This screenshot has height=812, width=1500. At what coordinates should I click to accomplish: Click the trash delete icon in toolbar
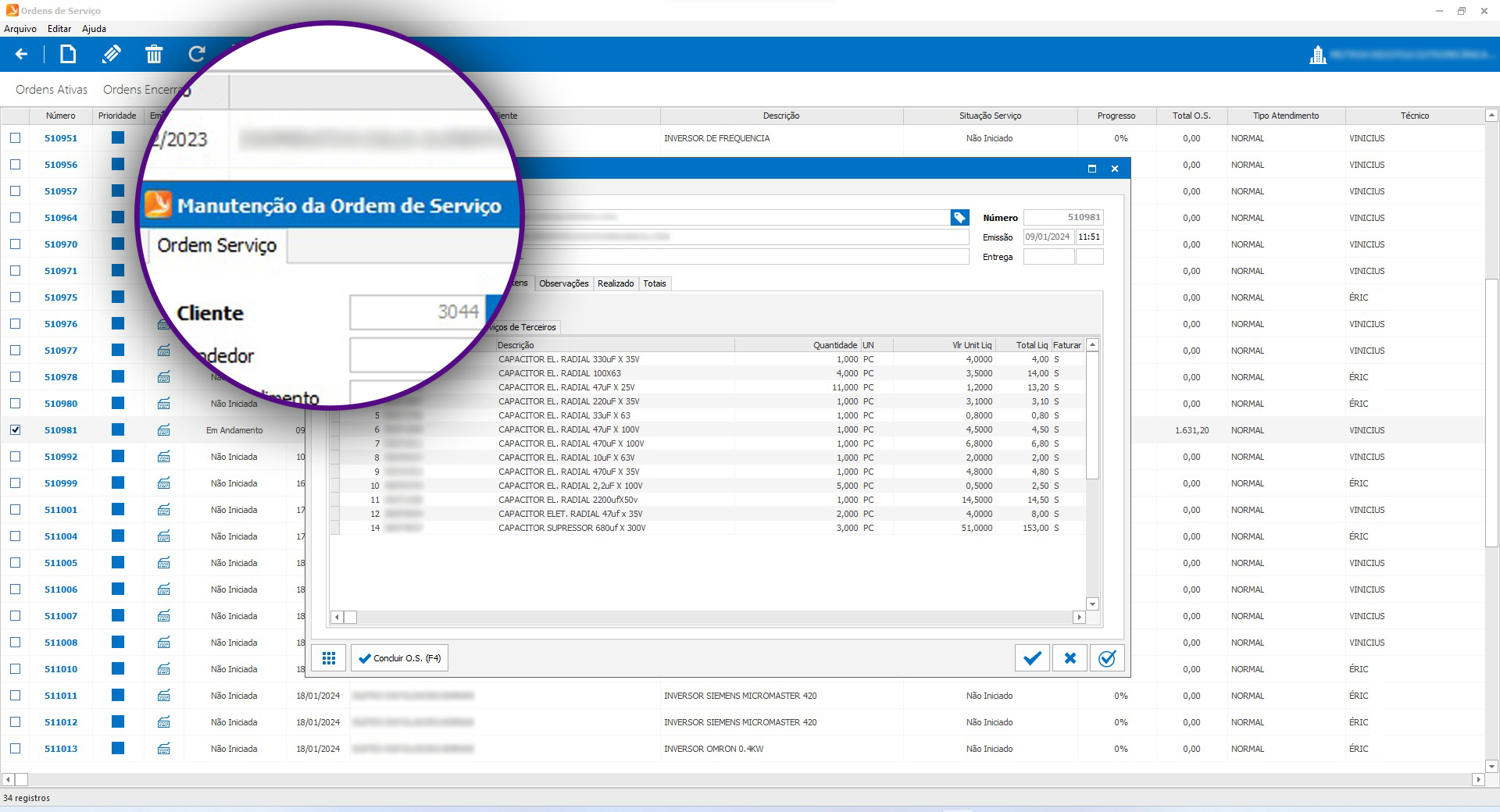coord(154,54)
